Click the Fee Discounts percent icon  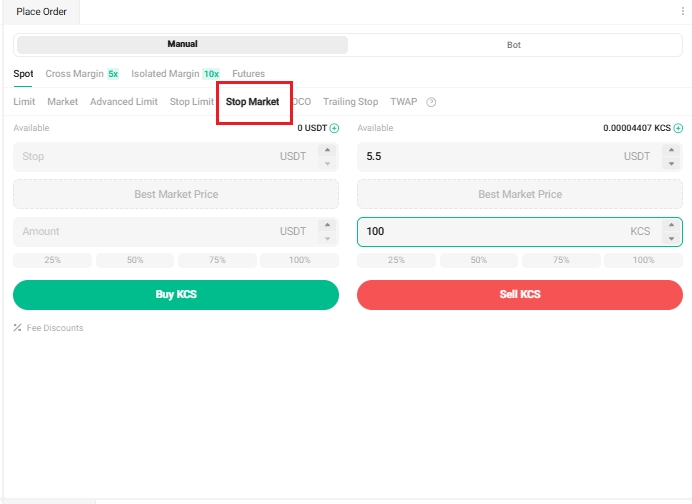[18, 328]
